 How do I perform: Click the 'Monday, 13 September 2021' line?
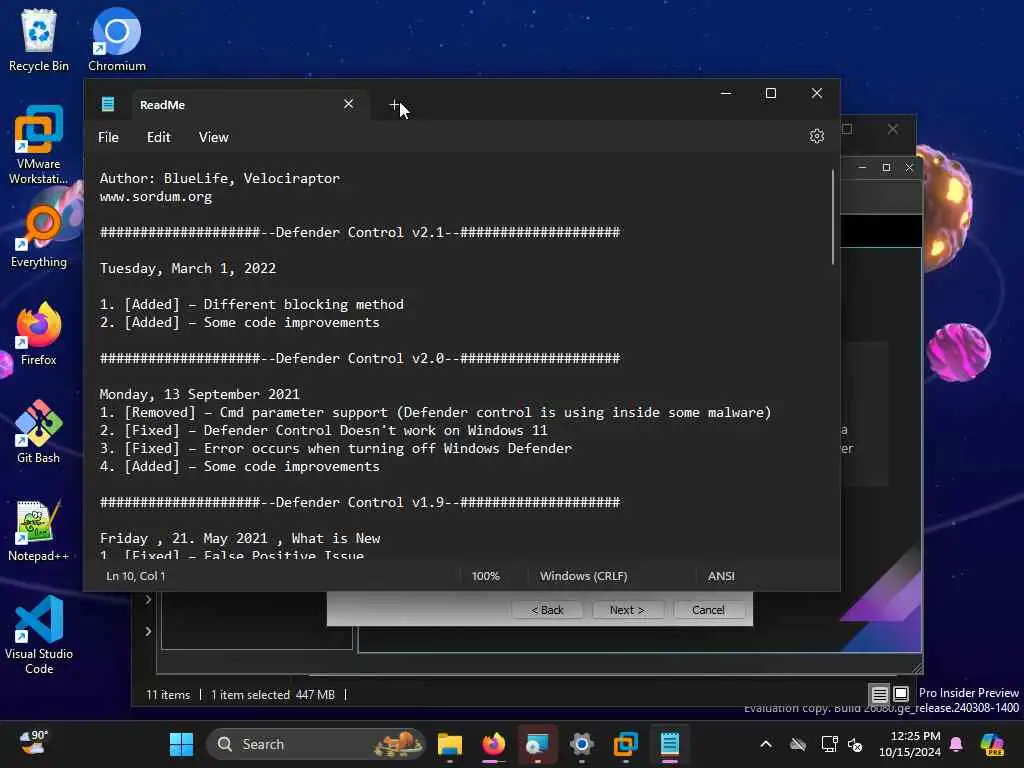tap(199, 394)
